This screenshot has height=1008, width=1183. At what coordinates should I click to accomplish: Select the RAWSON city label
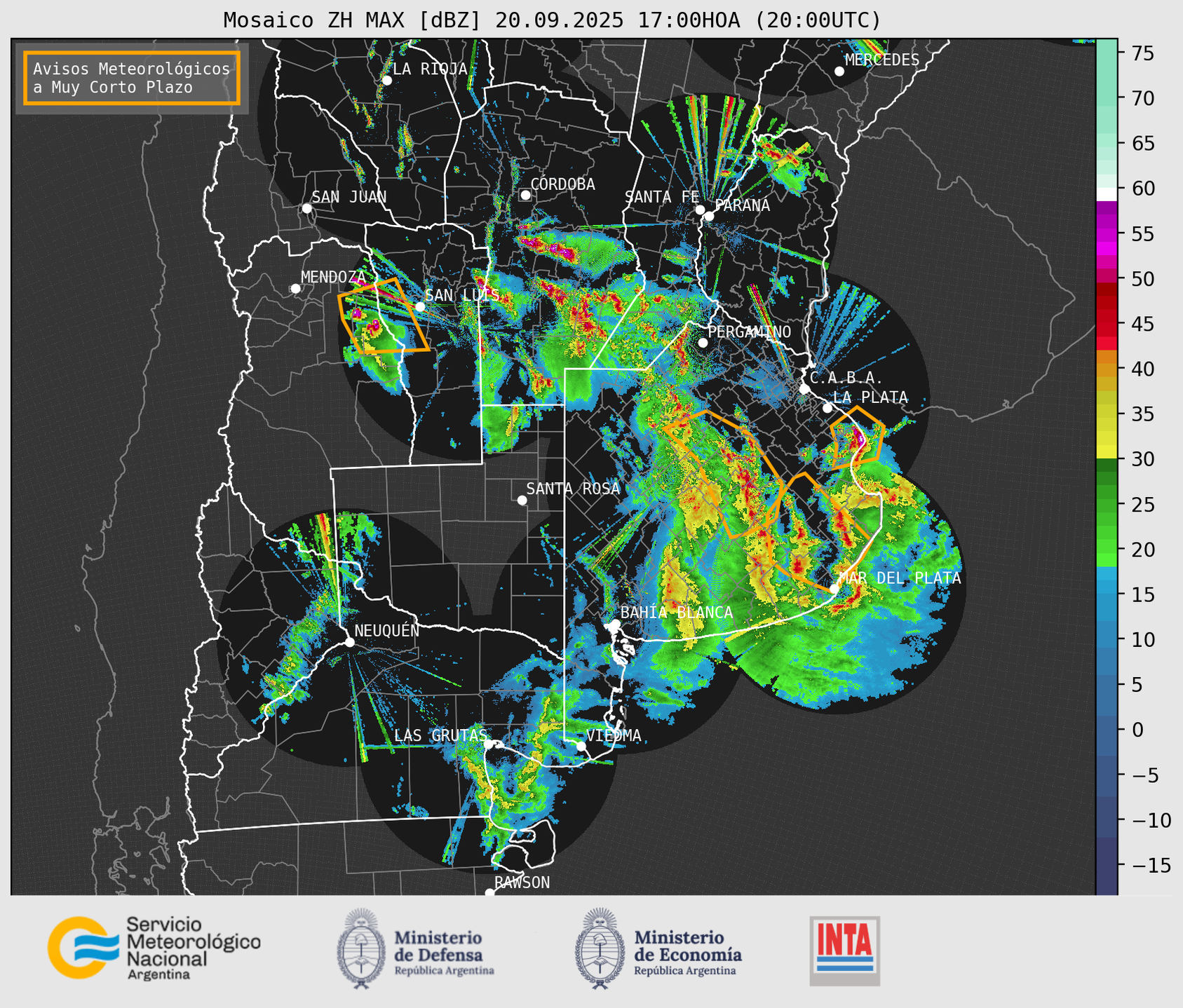pyautogui.click(x=522, y=883)
